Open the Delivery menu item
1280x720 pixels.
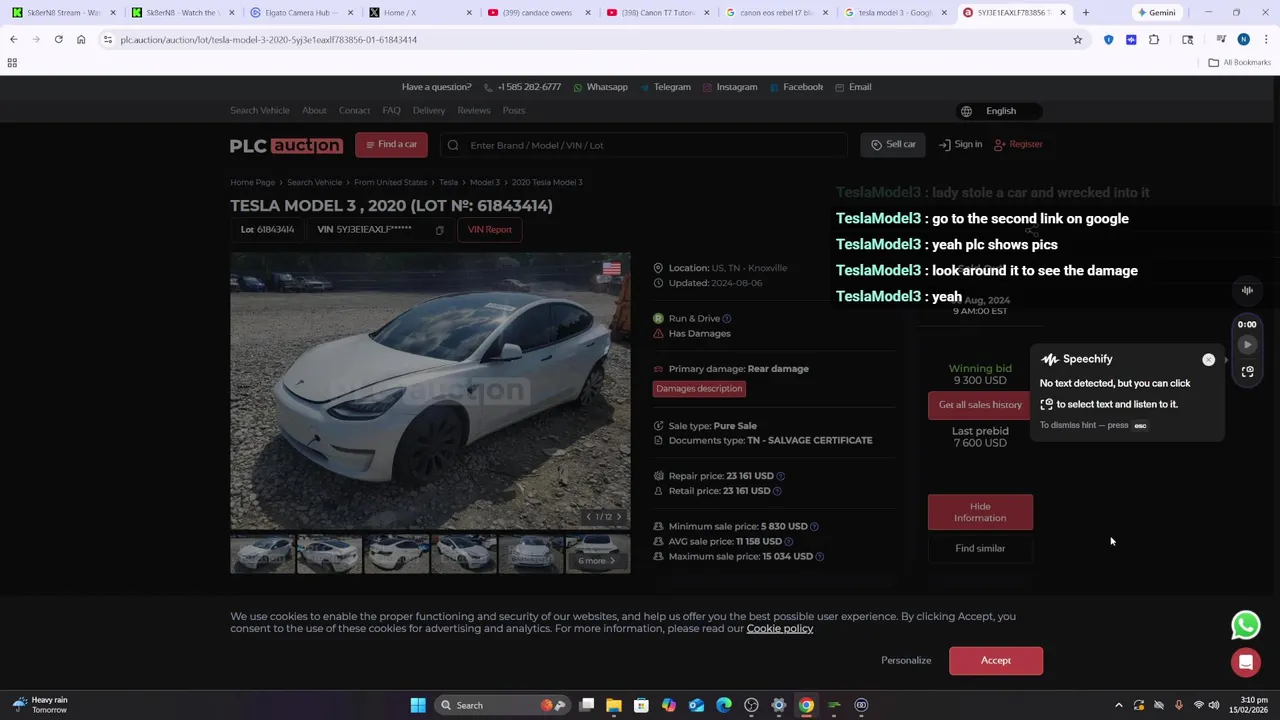428,110
